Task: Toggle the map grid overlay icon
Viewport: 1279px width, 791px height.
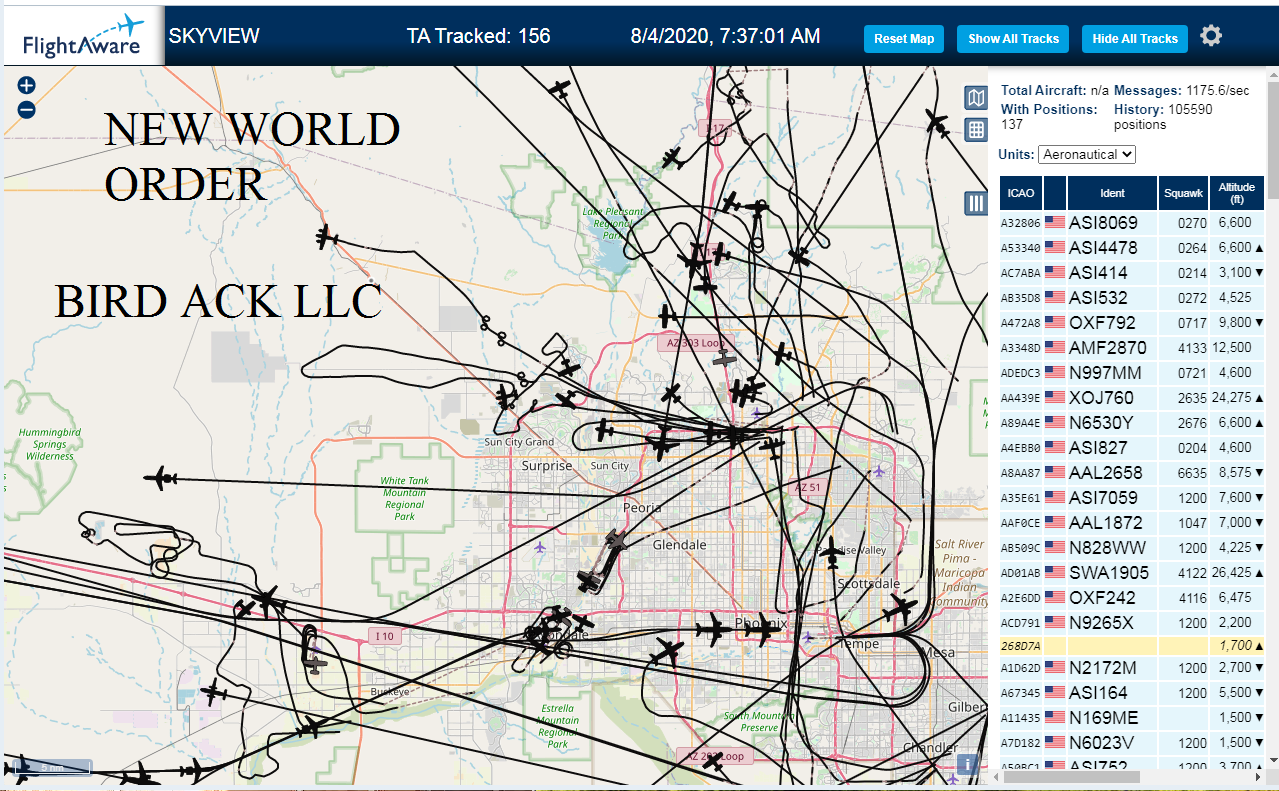Action: pyautogui.click(x=976, y=129)
